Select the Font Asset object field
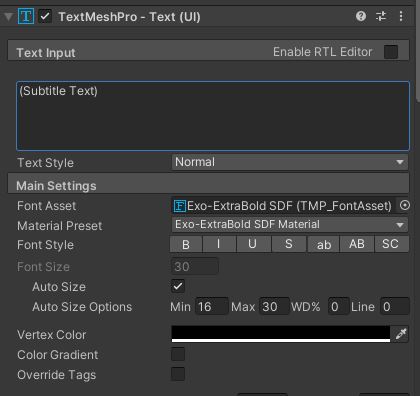The image size is (420, 396). coord(283,206)
